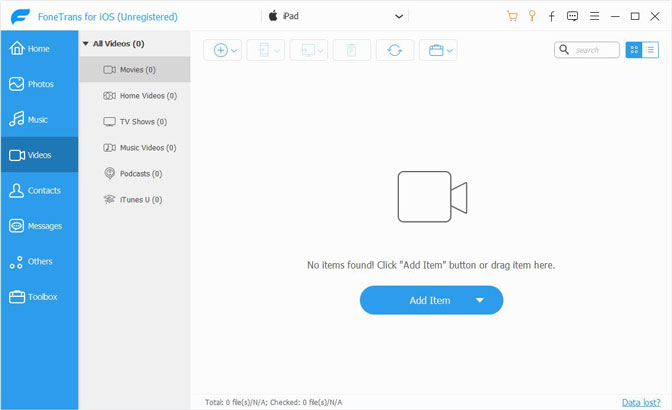Image resolution: width=672 pixels, height=410 pixels.
Task: Click the Add Item button
Action: coord(431,300)
